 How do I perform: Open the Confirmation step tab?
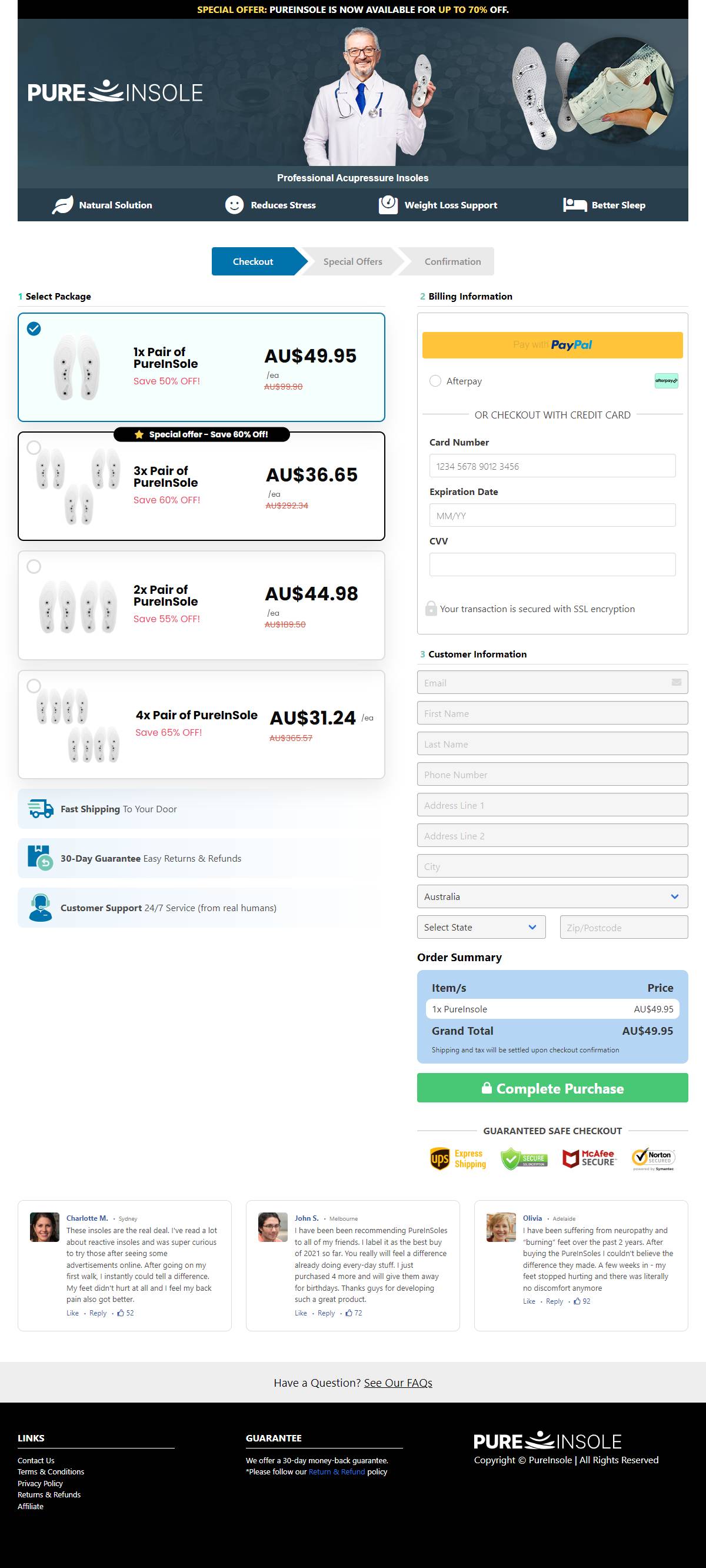click(452, 262)
